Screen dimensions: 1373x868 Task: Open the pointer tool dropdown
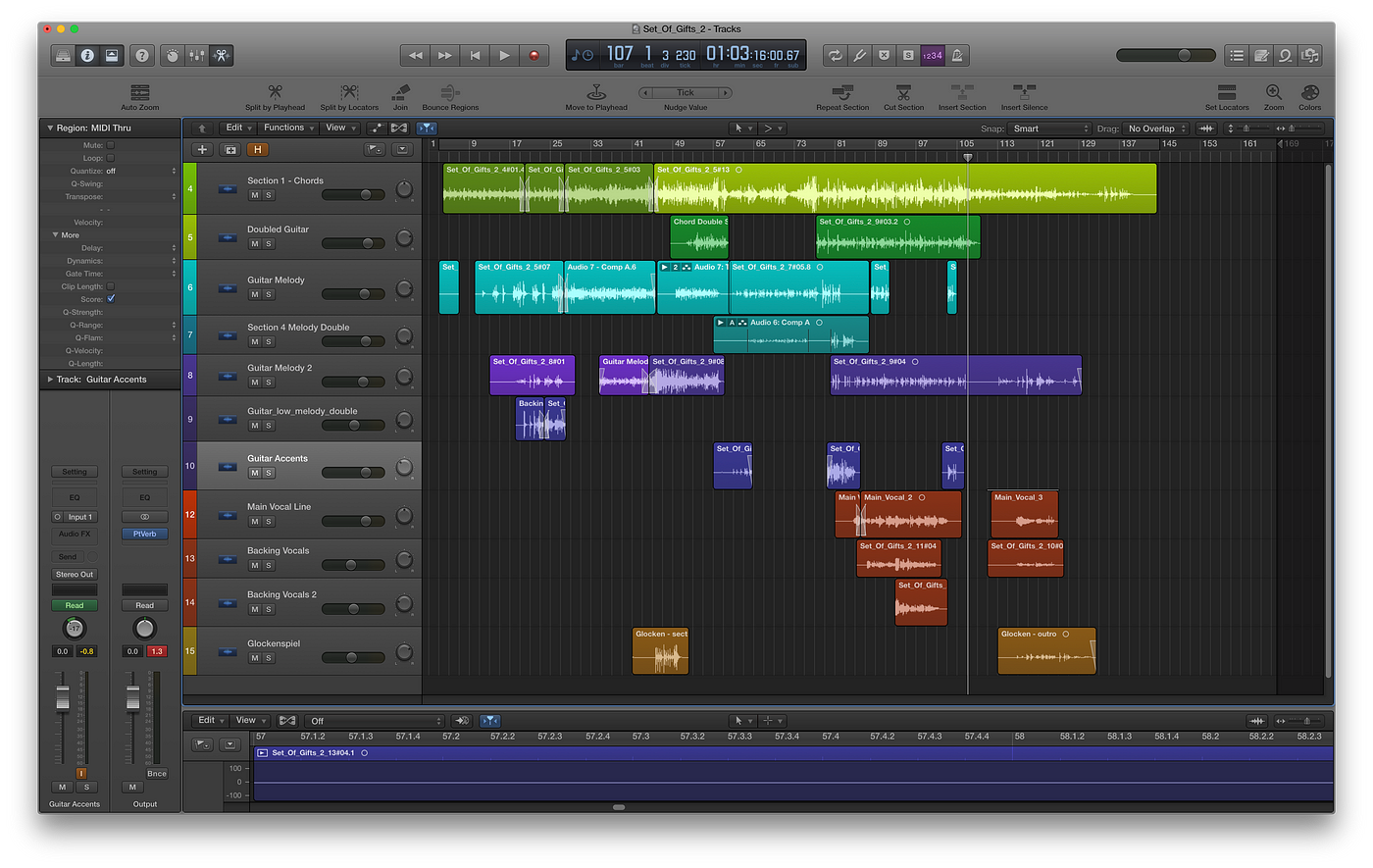tap(743, 128)
